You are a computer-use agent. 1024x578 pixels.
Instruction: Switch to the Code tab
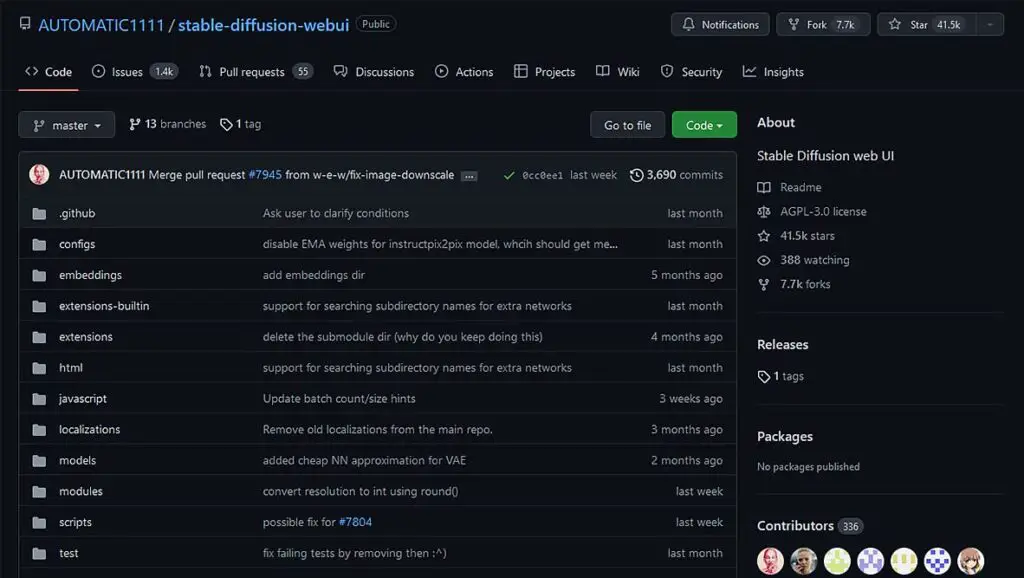48,72
